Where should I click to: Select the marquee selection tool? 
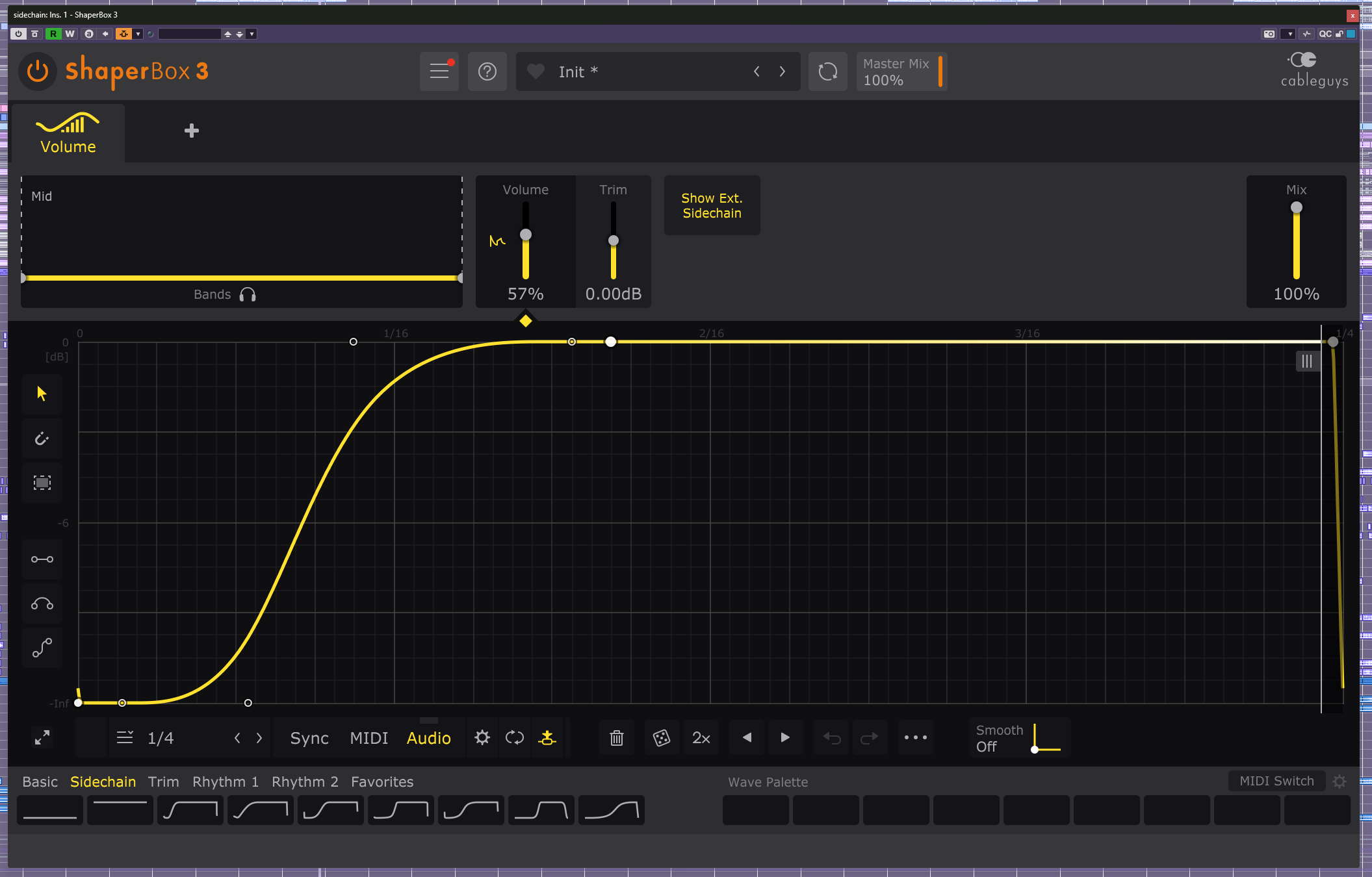click(42, 483)
